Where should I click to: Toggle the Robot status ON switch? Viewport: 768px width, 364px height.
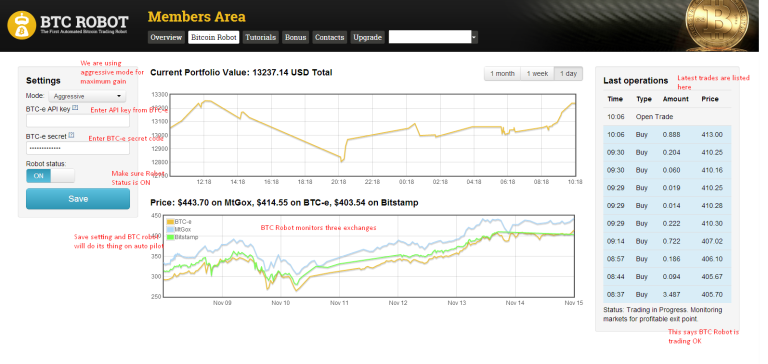click(50, 176)
